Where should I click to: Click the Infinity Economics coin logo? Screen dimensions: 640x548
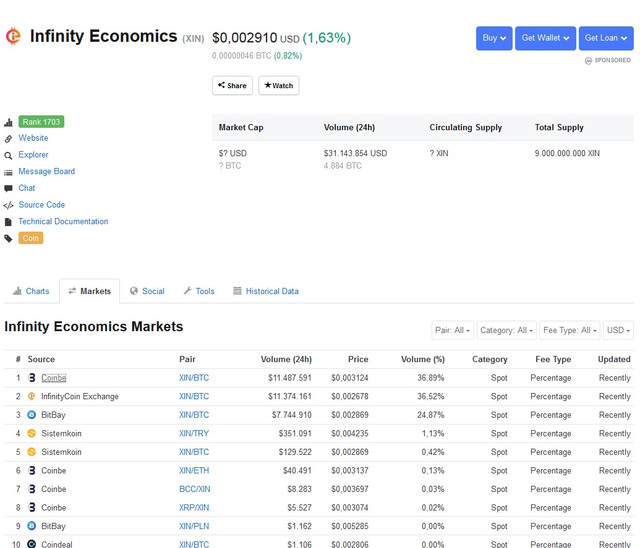click(13, 36)
